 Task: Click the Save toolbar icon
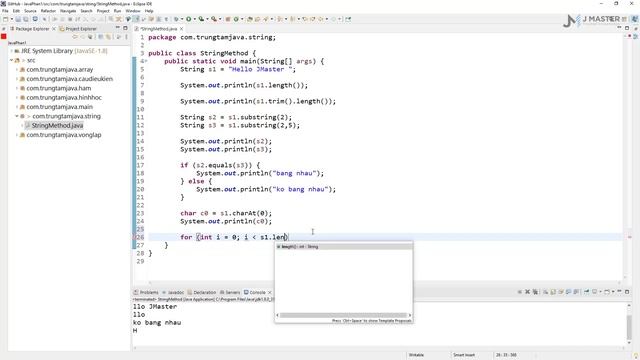click(x=18, y=19)
